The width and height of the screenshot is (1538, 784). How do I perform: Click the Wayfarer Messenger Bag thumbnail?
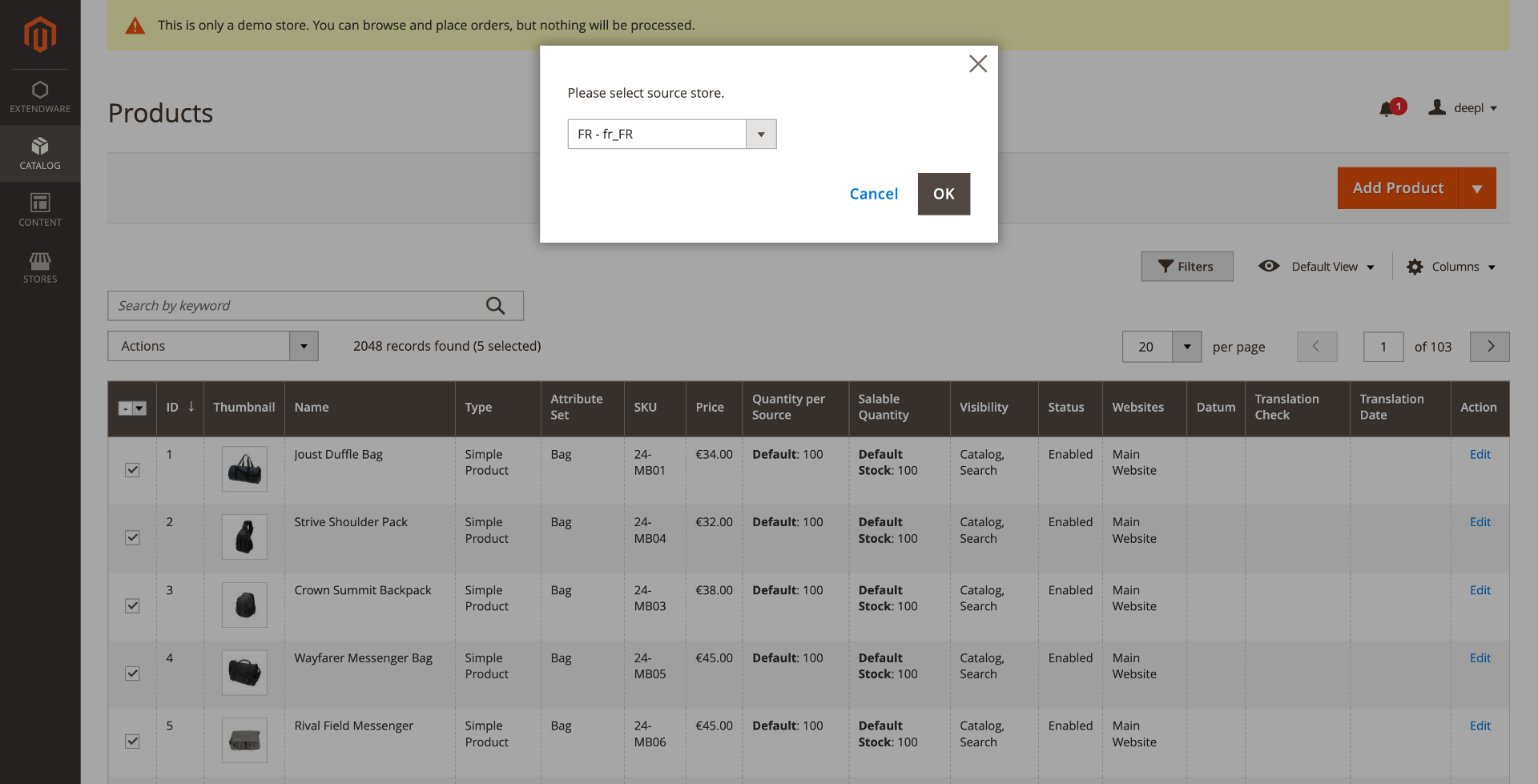[244, 673]
